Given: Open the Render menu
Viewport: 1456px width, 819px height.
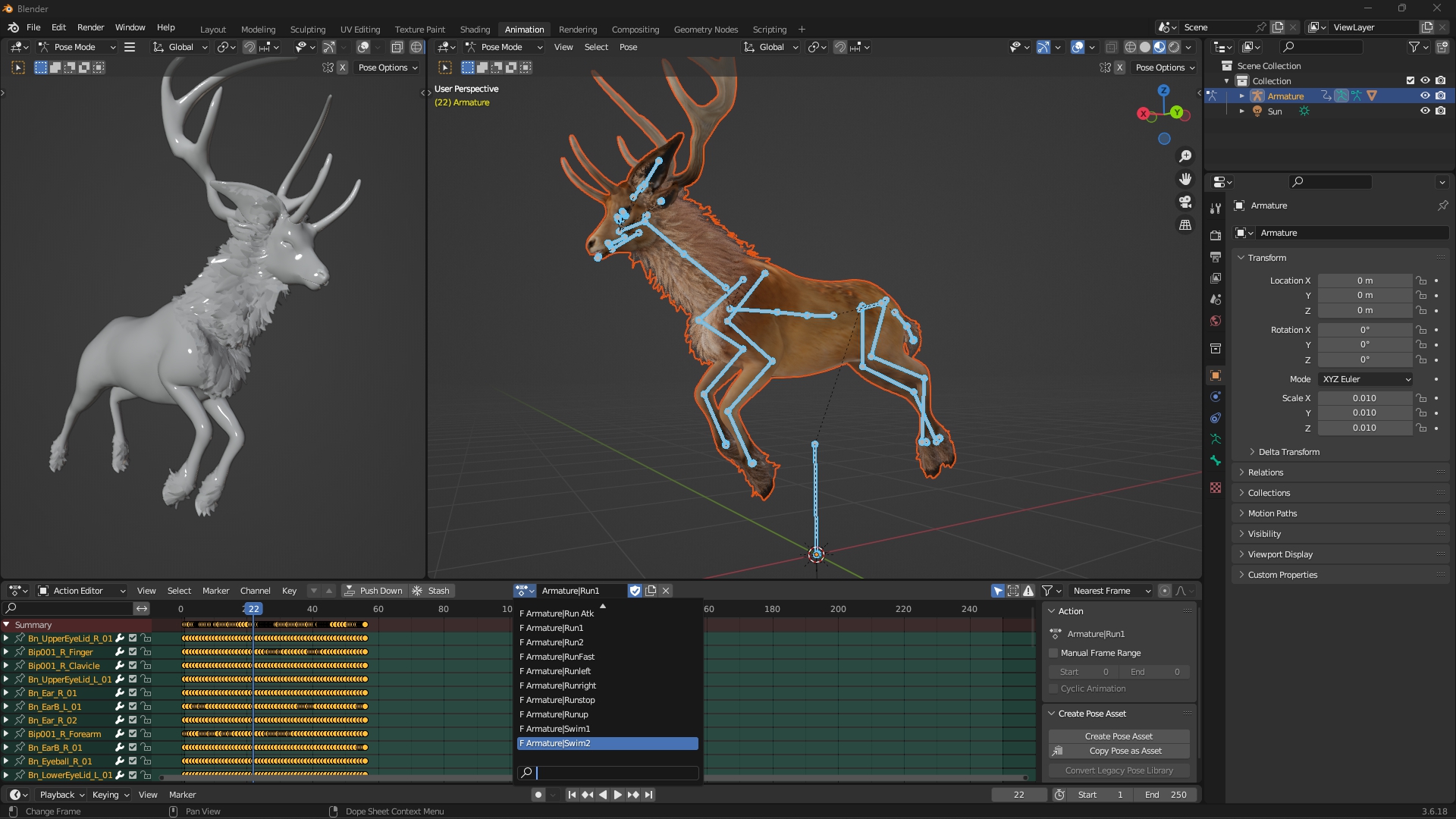Looking at the screenshot, I should (90, 27).
